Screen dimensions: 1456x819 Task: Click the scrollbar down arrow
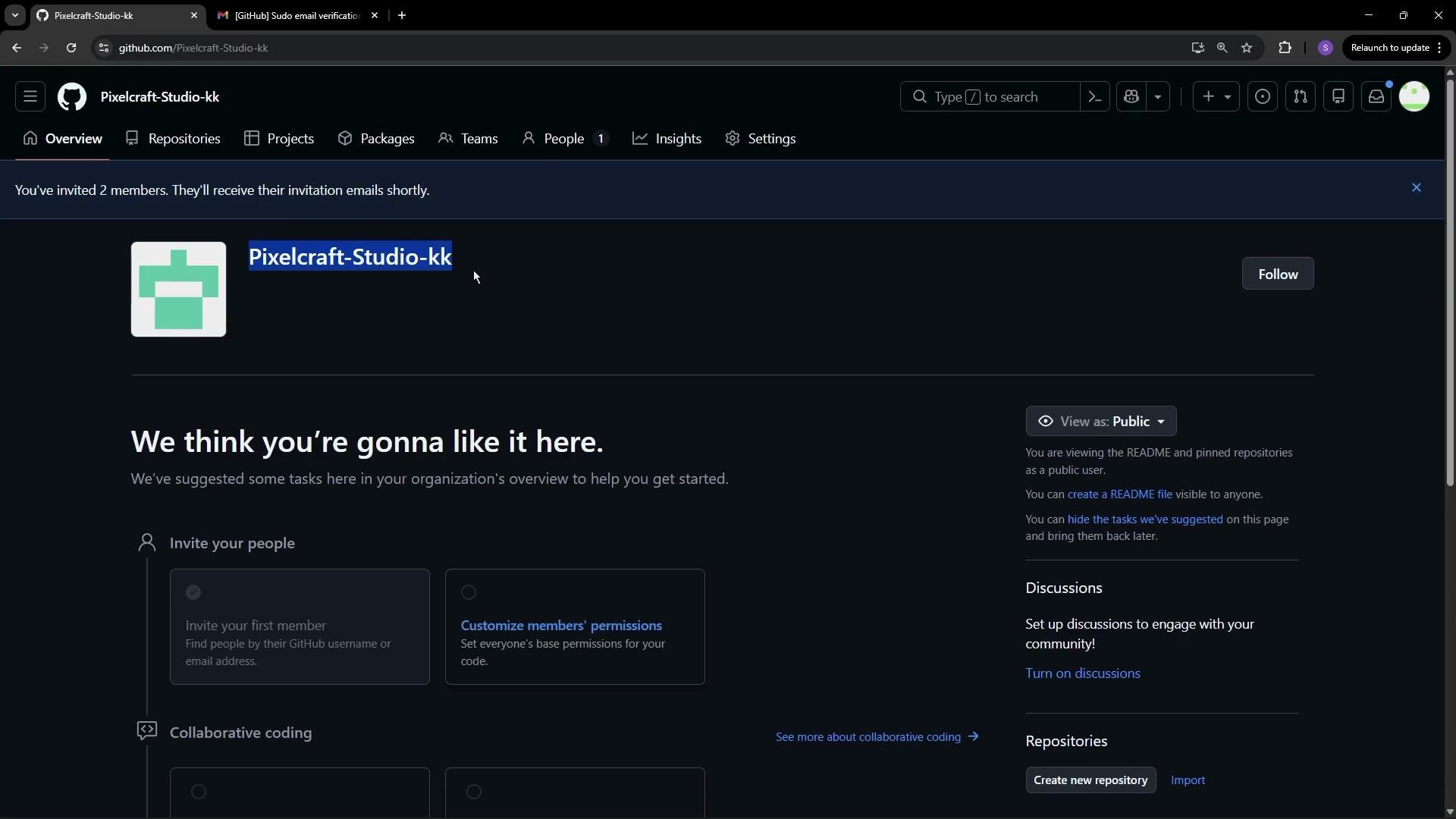click(x=1450, y=812)
